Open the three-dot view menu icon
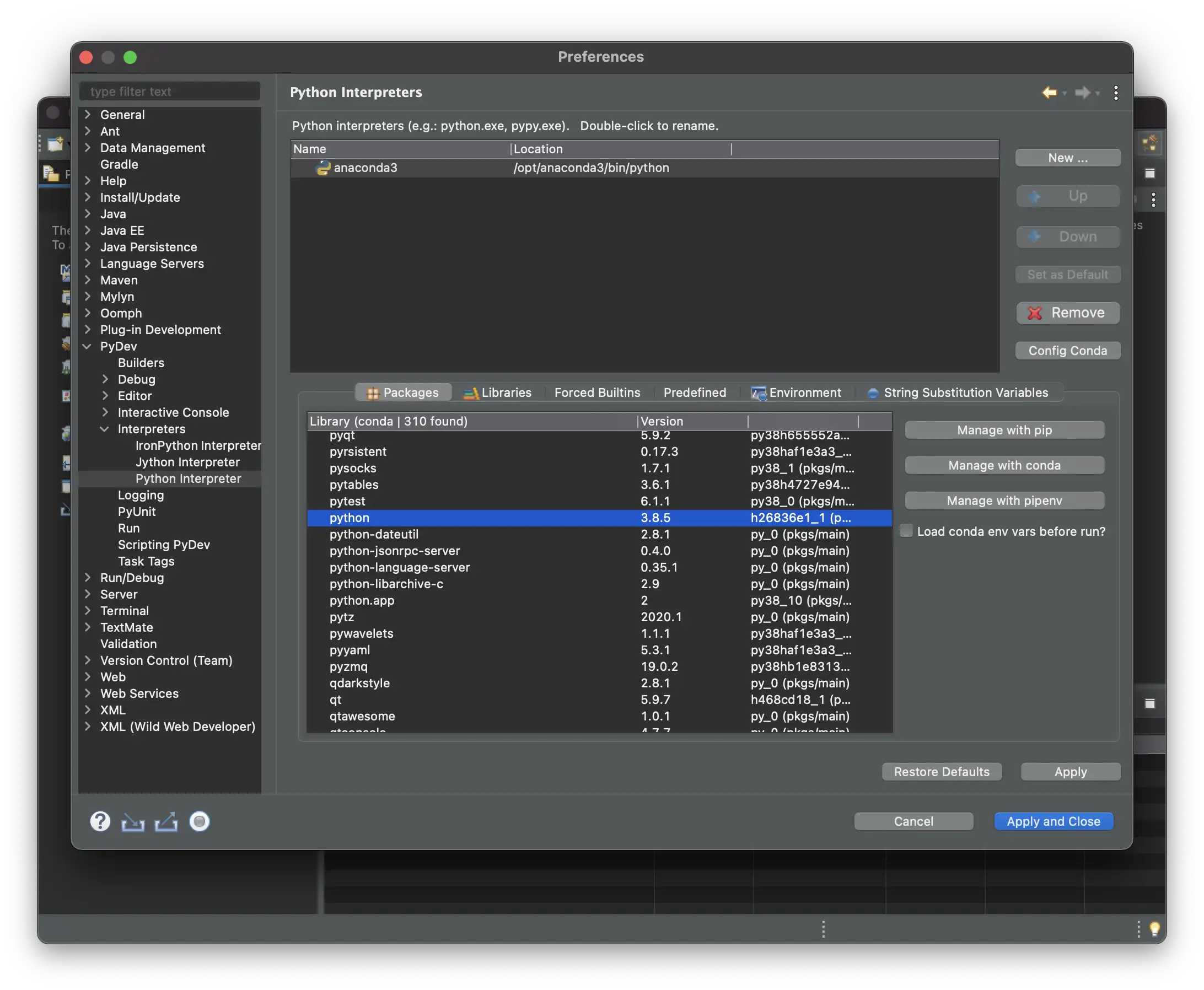The image size is (1204, 990). point(1116,93)
